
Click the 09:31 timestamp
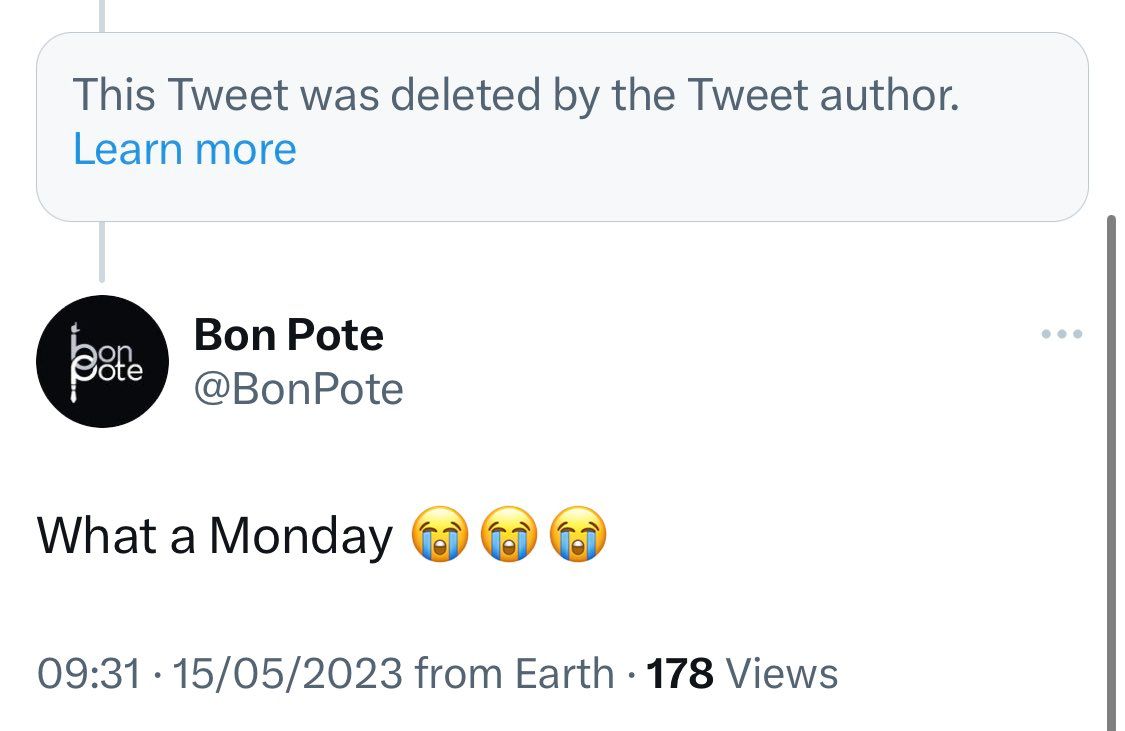[89, 674]
